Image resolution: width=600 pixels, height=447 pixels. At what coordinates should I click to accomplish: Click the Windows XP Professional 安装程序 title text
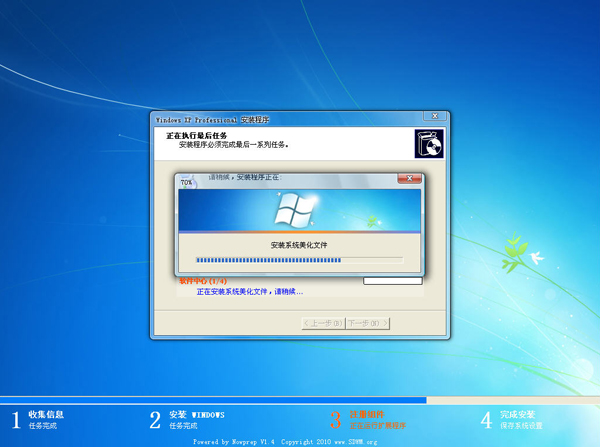[212, 120]
